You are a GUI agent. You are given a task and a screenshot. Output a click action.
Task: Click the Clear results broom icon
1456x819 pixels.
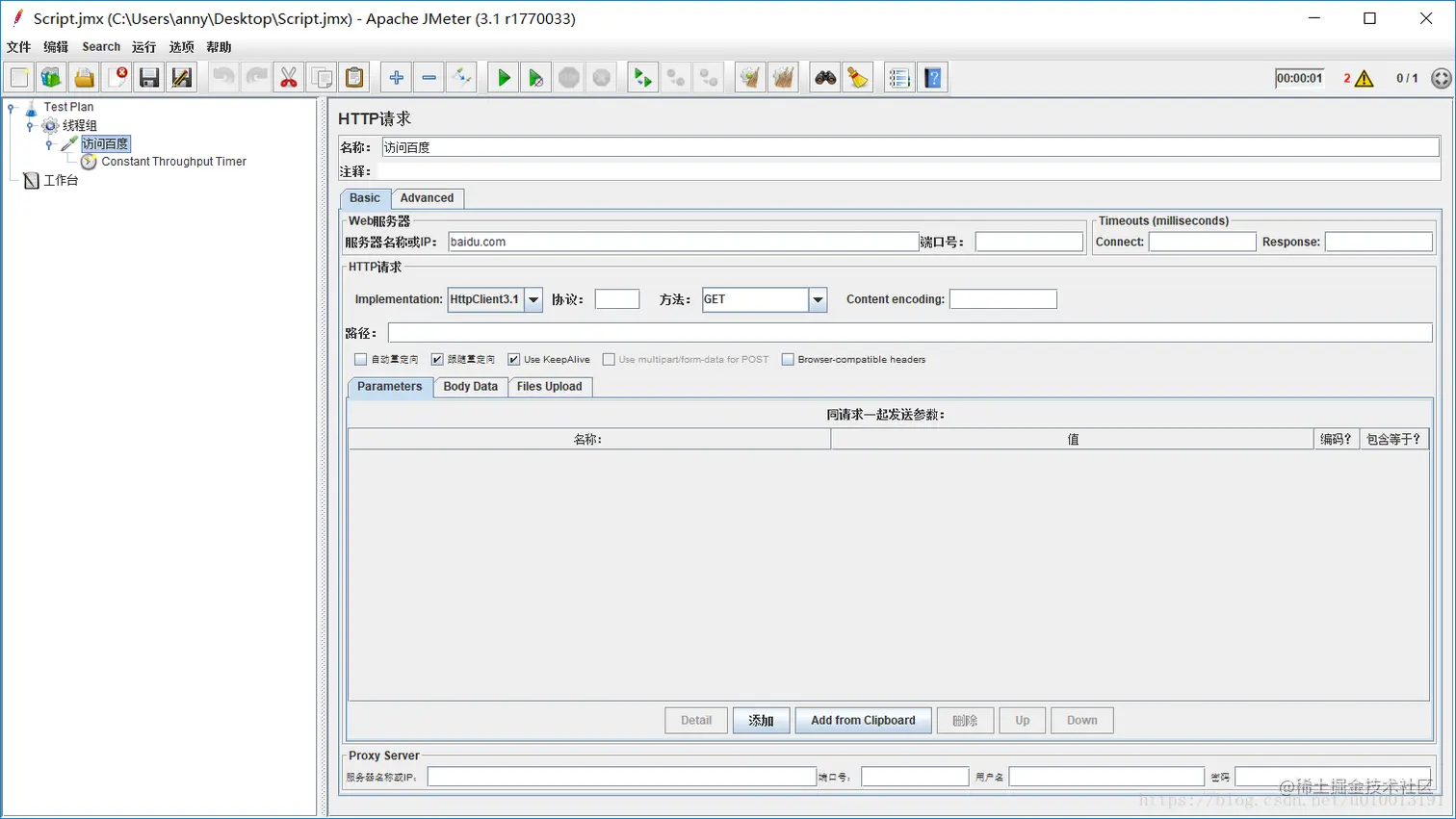pyautogui.click(x=751, y=78)
